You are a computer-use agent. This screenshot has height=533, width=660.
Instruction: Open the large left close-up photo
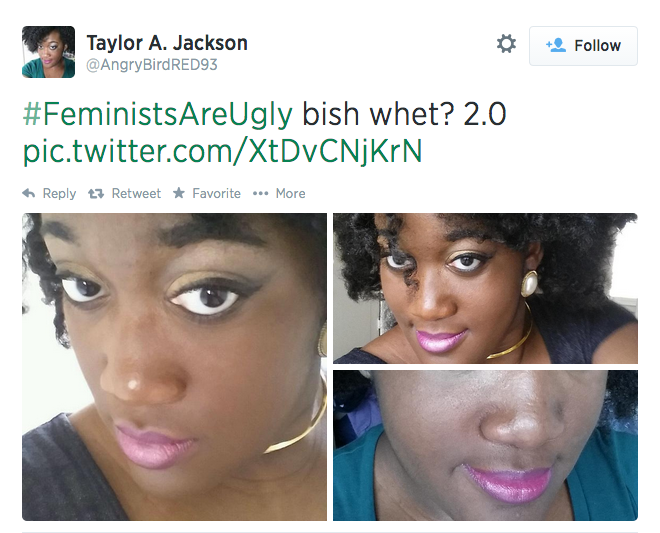click(x=174, y=367)
